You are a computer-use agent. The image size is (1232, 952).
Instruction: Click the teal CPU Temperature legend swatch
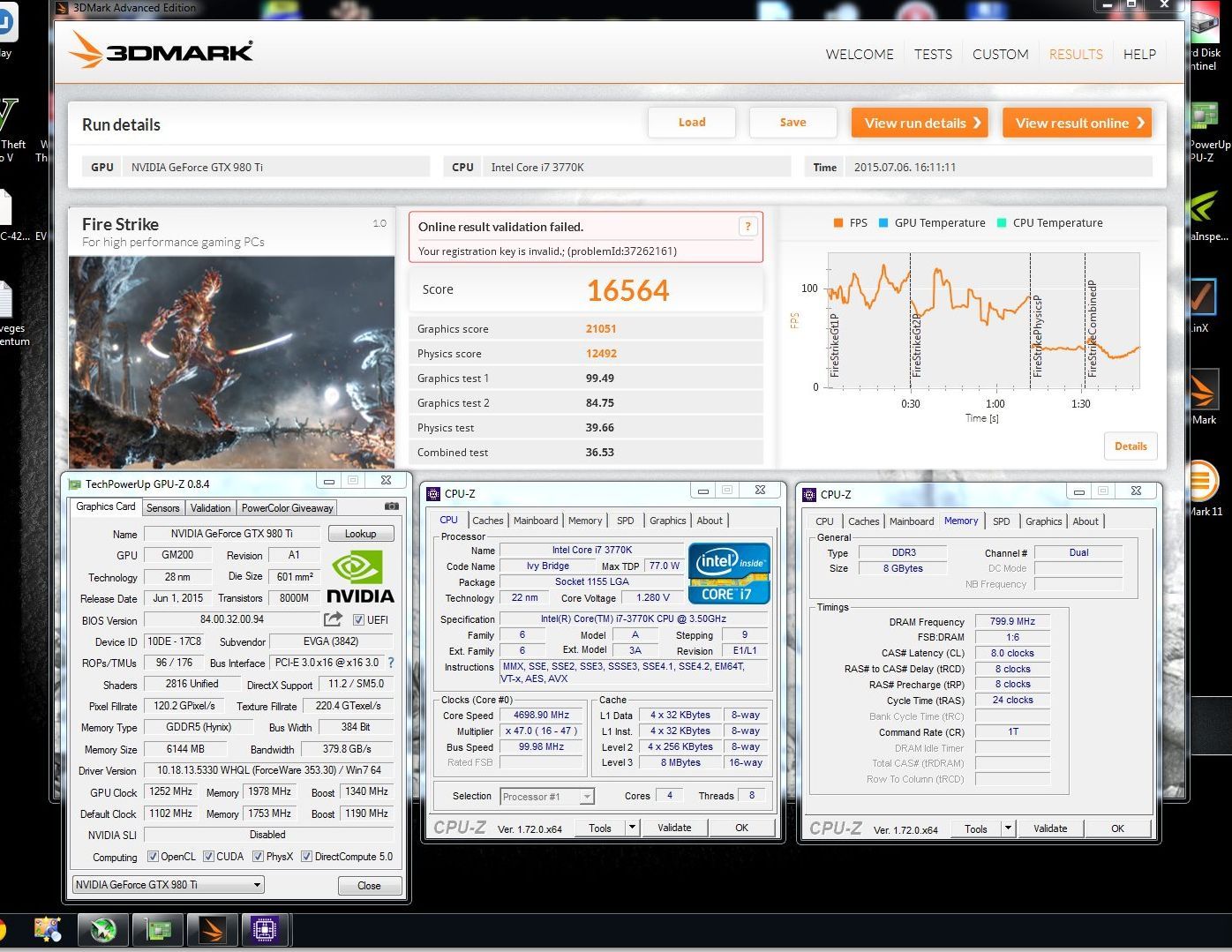(x=1001, y=223)
